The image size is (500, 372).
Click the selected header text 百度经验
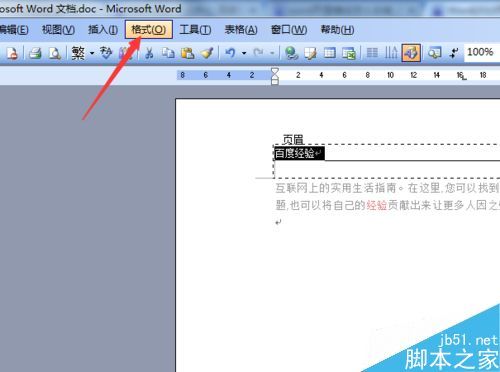pos(294,153)
